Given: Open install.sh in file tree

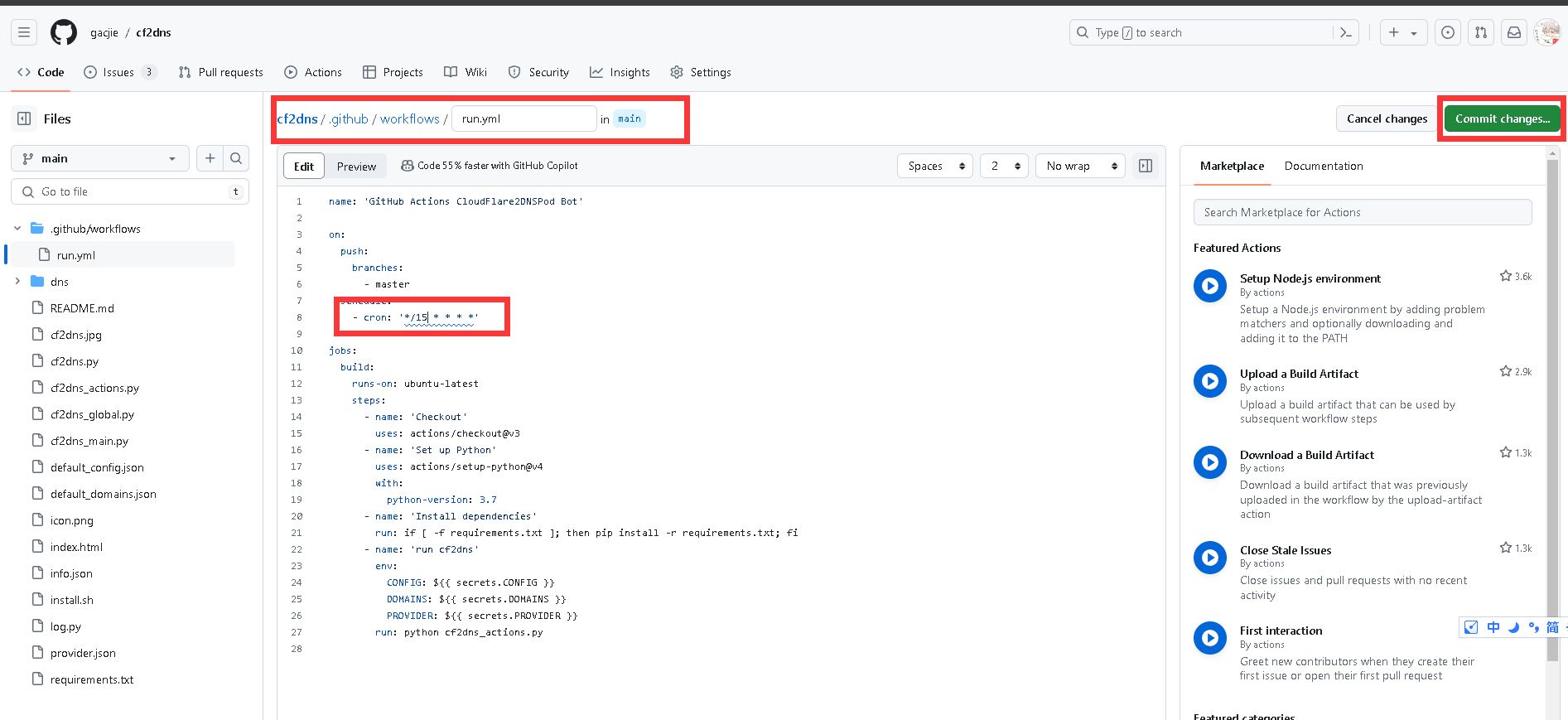Looking at the screenshot, I should pos(72,600).
